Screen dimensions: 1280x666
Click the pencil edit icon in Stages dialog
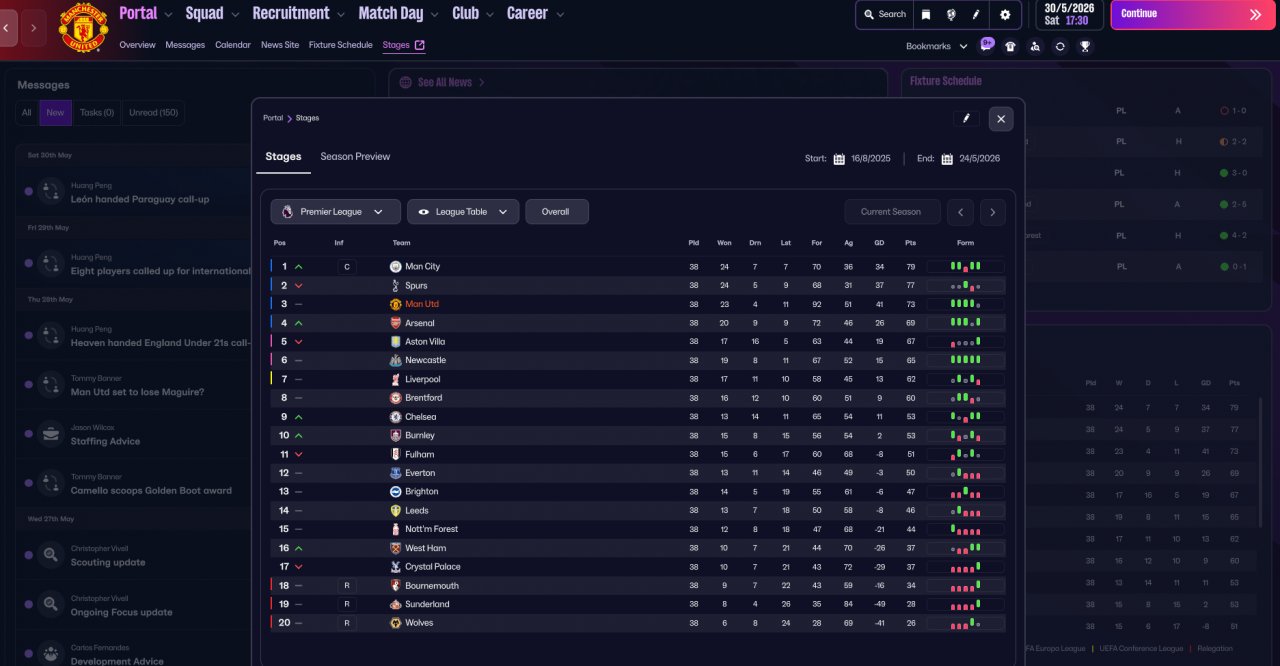tap(966, 118)
